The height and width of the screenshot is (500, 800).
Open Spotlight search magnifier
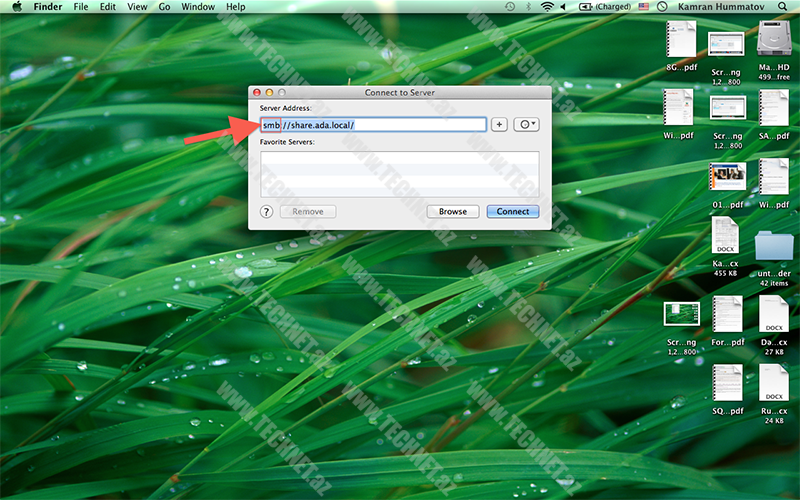pos(782,7)
